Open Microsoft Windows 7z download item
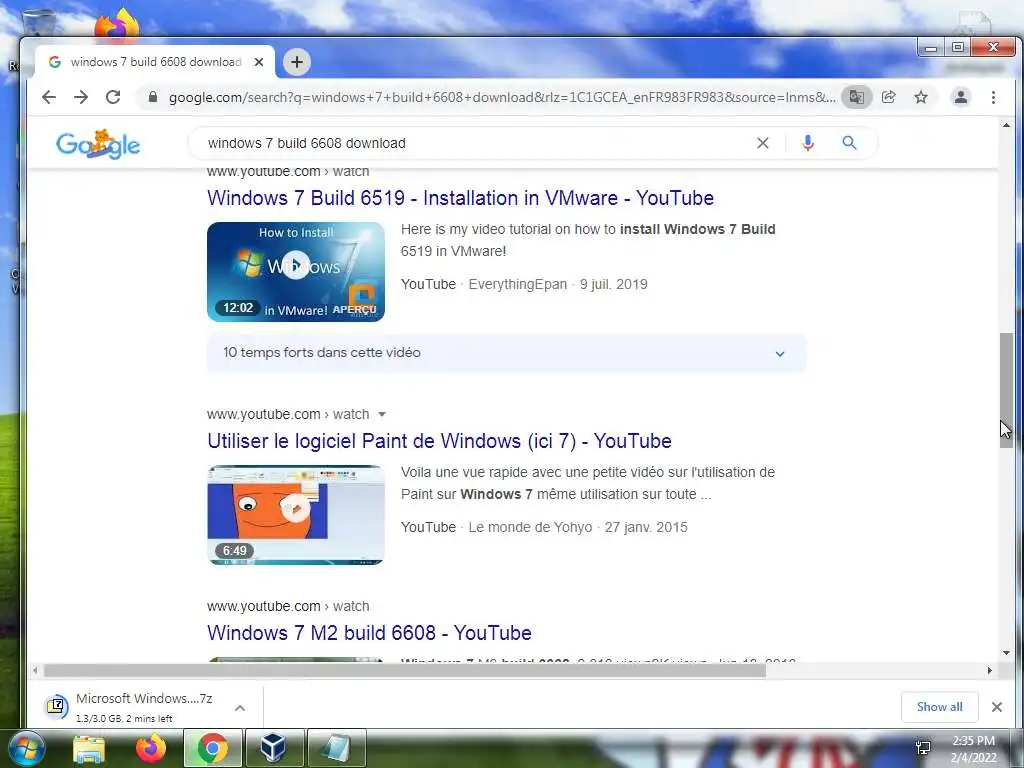The image size is (1024, 768). pyautogui.click(x=144, y=706)
